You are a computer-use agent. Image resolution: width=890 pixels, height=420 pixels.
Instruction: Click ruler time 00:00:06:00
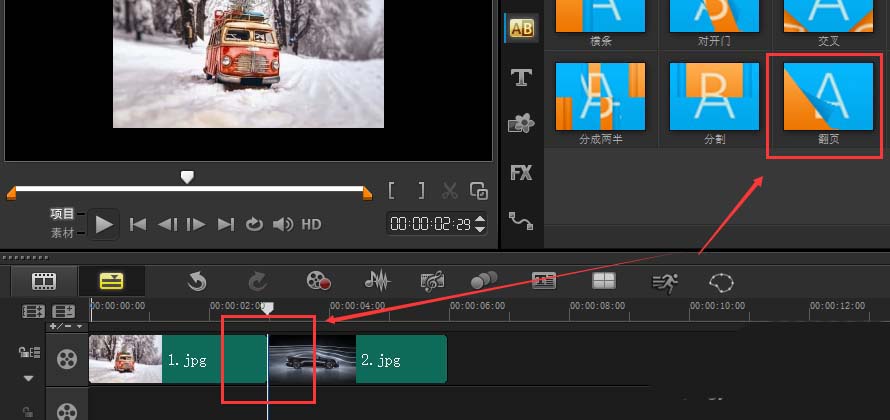(x=478, y=306)
